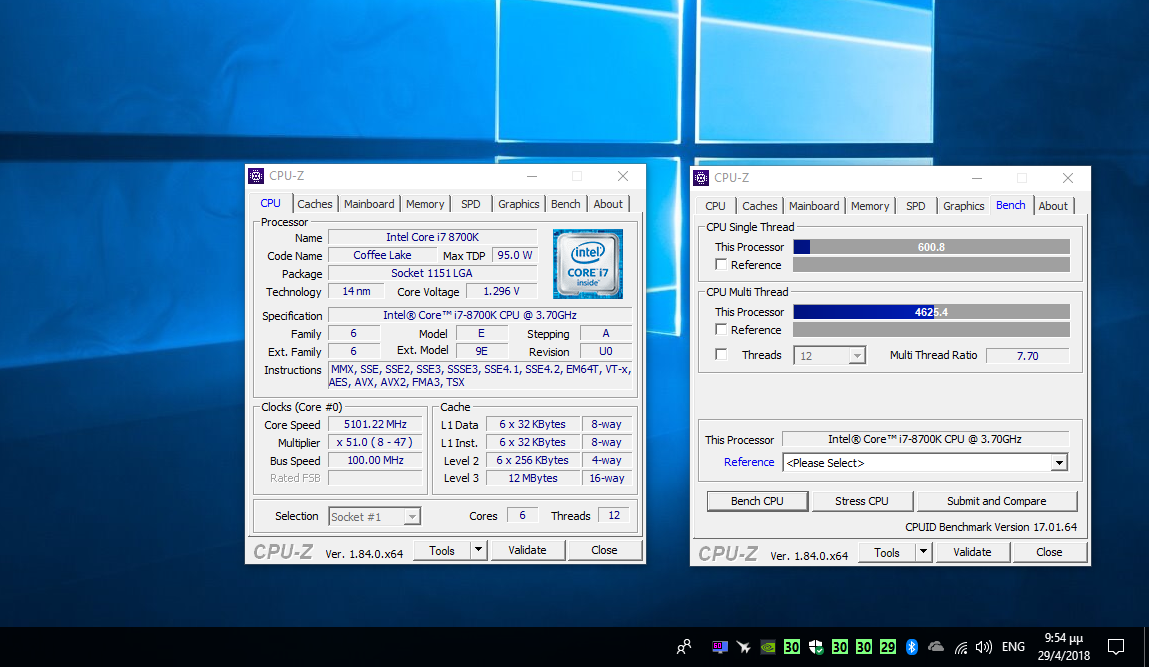Click the Intel Core i7 inside logo
Viewport: 1149px width, 667px height.
click(588, 264)
